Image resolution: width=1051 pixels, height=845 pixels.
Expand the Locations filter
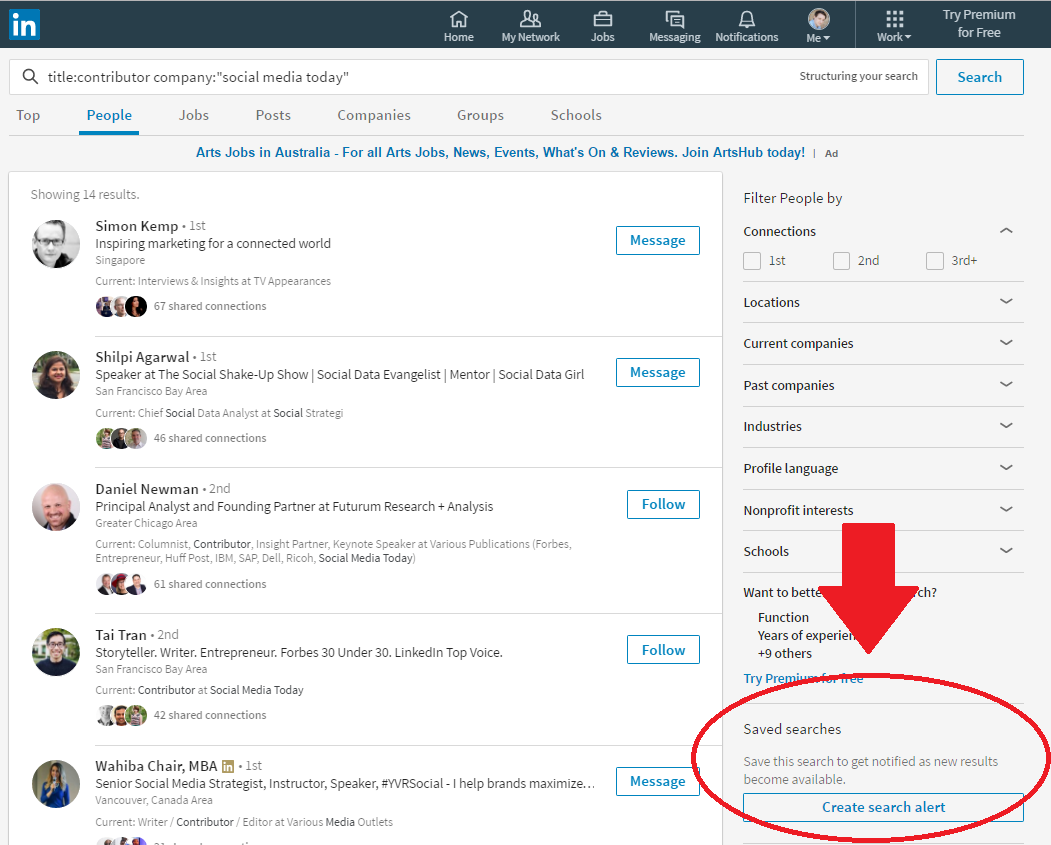click(x=1006, y=302)
